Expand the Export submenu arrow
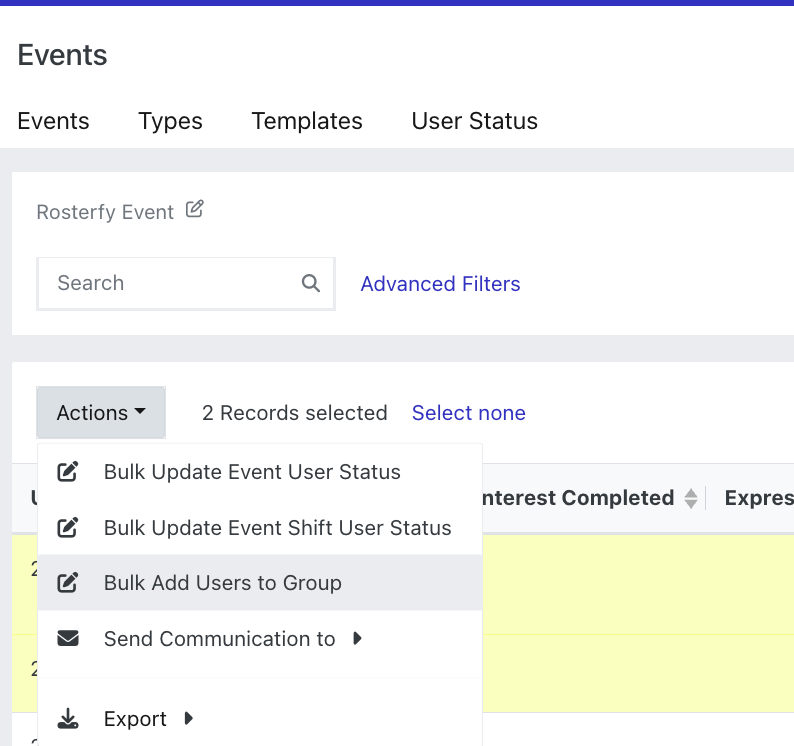 188,718
